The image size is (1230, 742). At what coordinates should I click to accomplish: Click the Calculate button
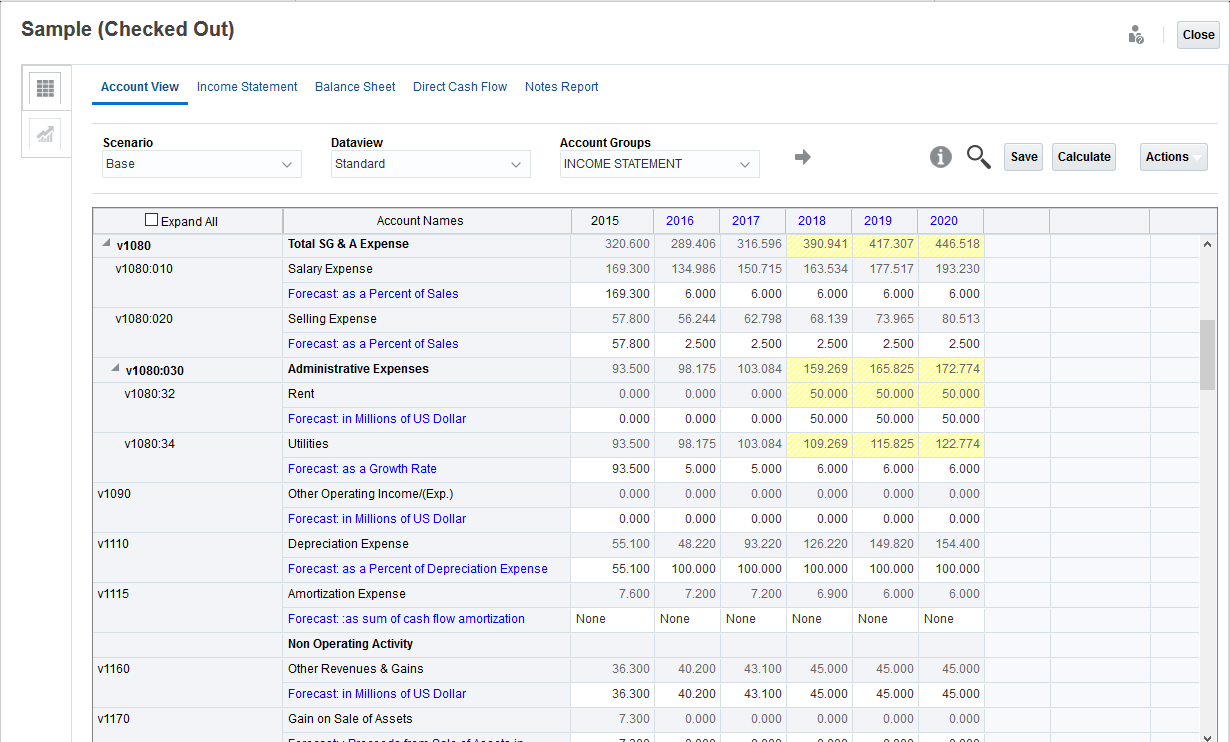point(1083,157)
